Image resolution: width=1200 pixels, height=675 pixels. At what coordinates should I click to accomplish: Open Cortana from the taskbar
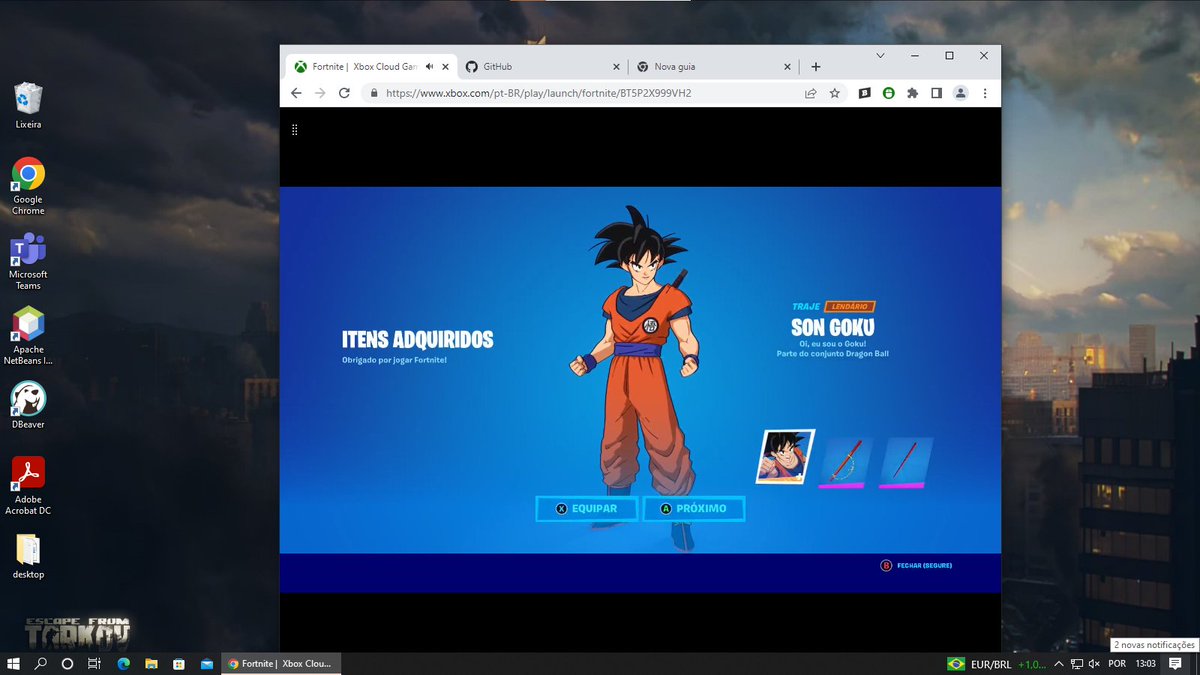[x=67, y=663]
